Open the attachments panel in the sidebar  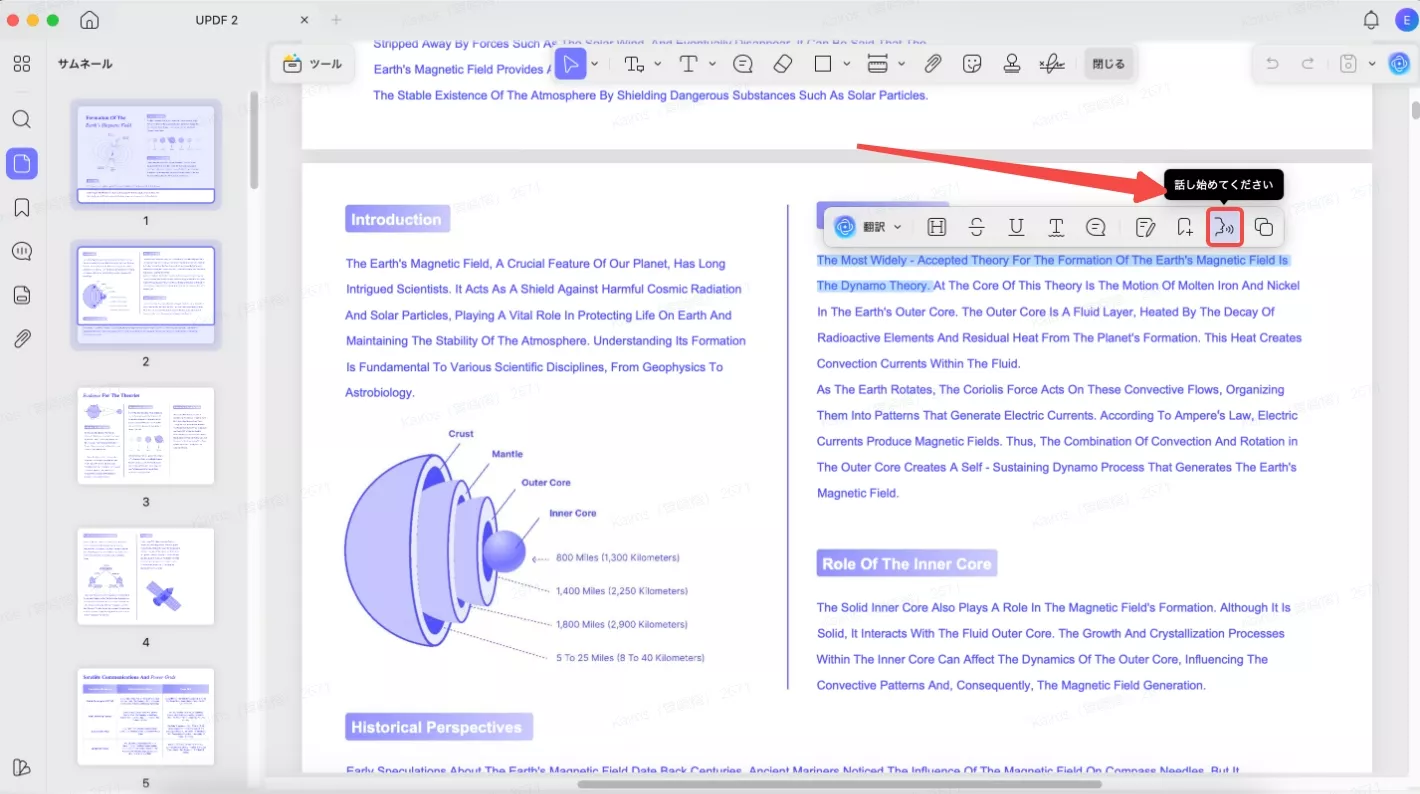coord(22,339)
